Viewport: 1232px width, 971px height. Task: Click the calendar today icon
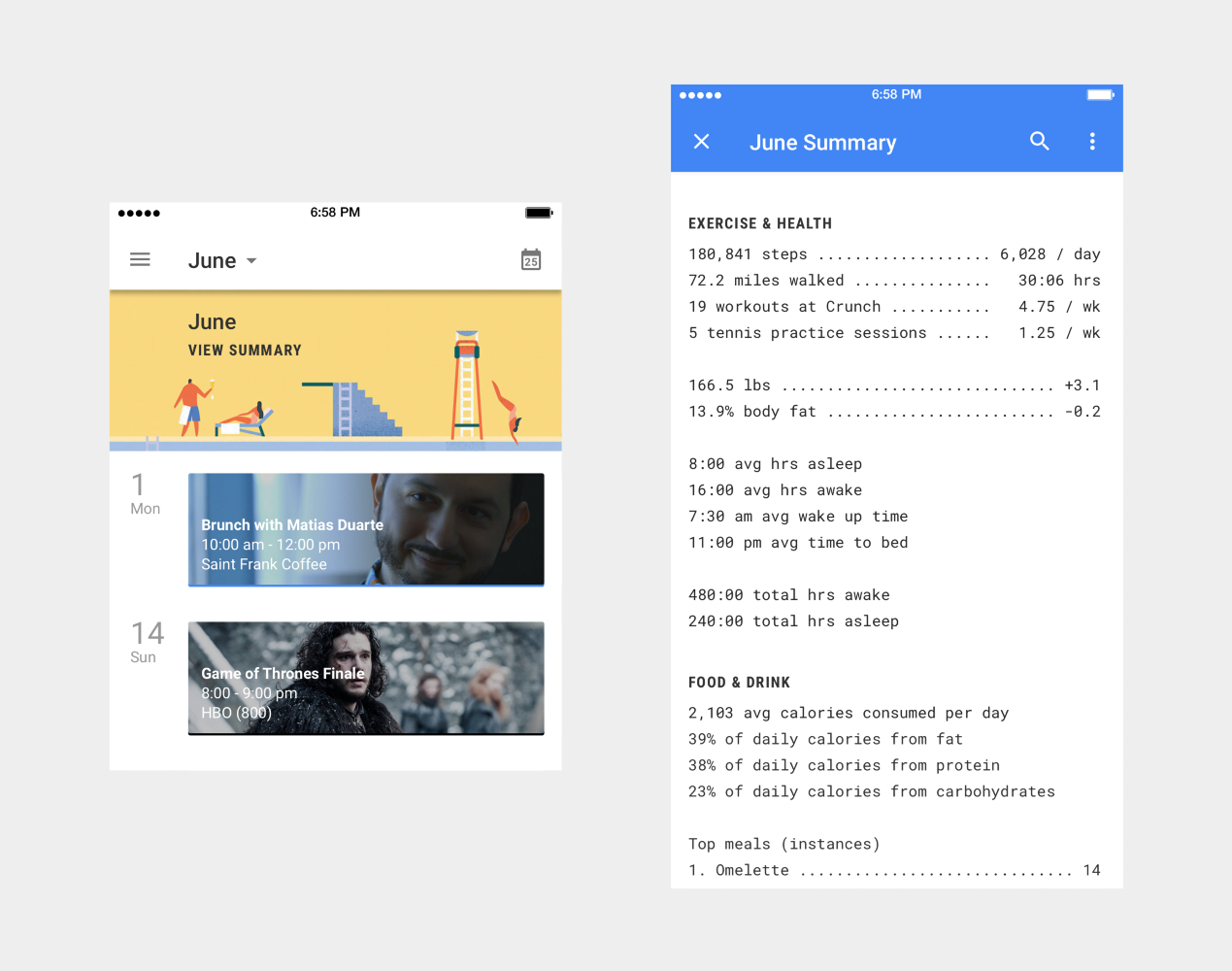531,260
